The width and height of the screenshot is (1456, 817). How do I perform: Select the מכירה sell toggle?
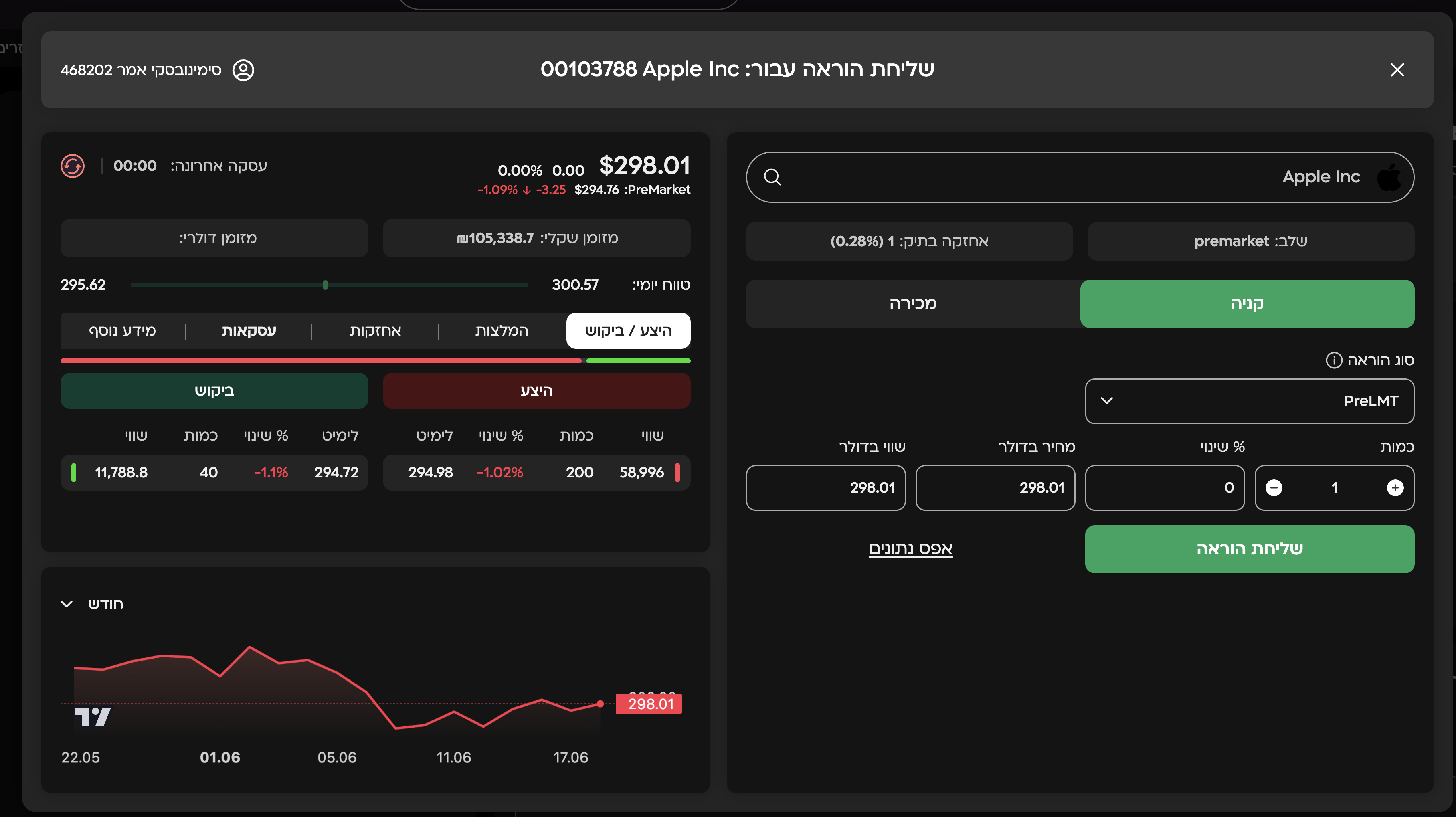913,303
